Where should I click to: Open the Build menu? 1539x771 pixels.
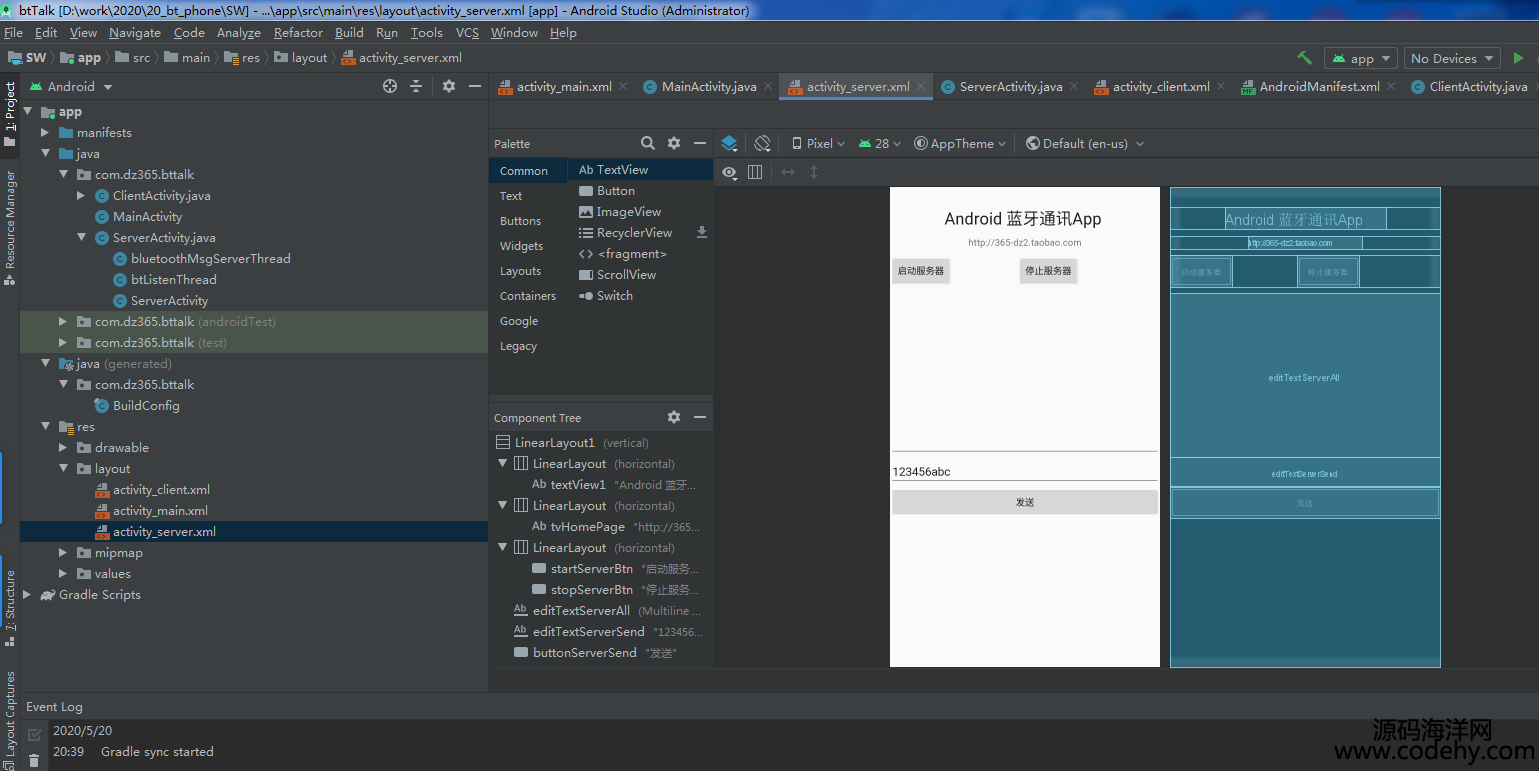pyautogui.click(x=349, y=32)
